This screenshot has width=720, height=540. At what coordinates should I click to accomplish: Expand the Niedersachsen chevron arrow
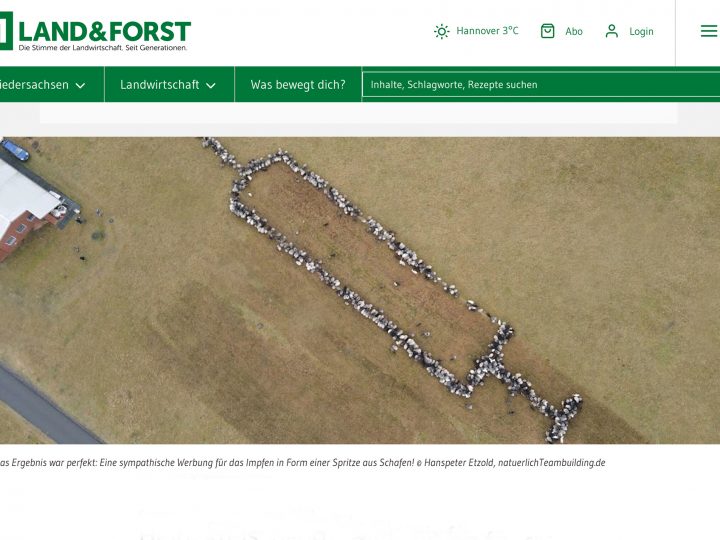click(x=80, y=86)
